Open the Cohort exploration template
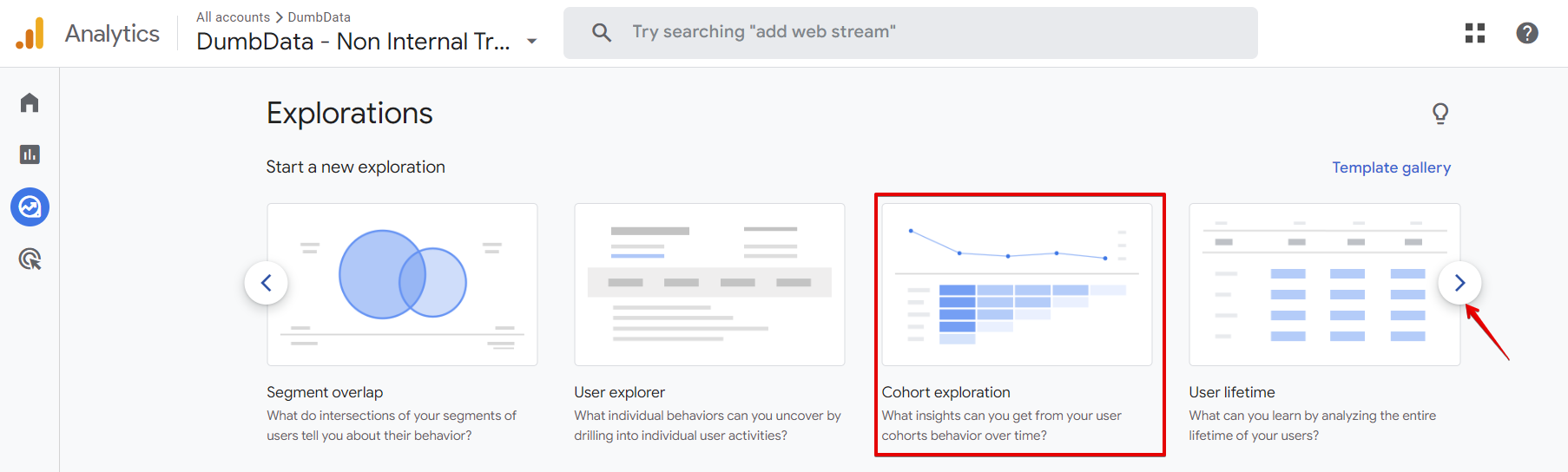This screenshot has width=1568, height=472. point(1017,285)
